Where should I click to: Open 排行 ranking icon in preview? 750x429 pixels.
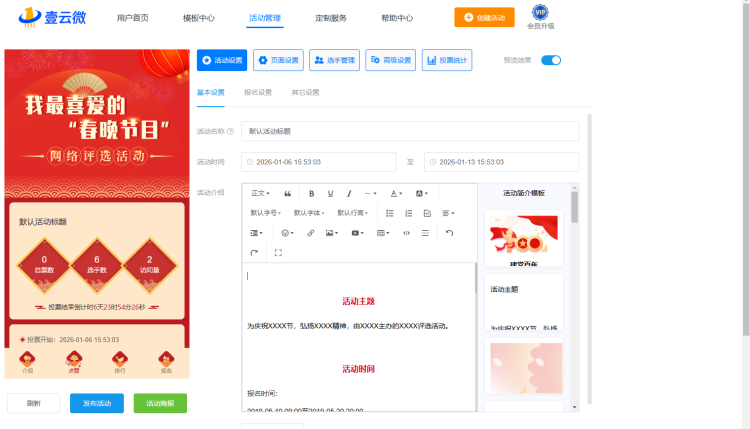point(119,361)
